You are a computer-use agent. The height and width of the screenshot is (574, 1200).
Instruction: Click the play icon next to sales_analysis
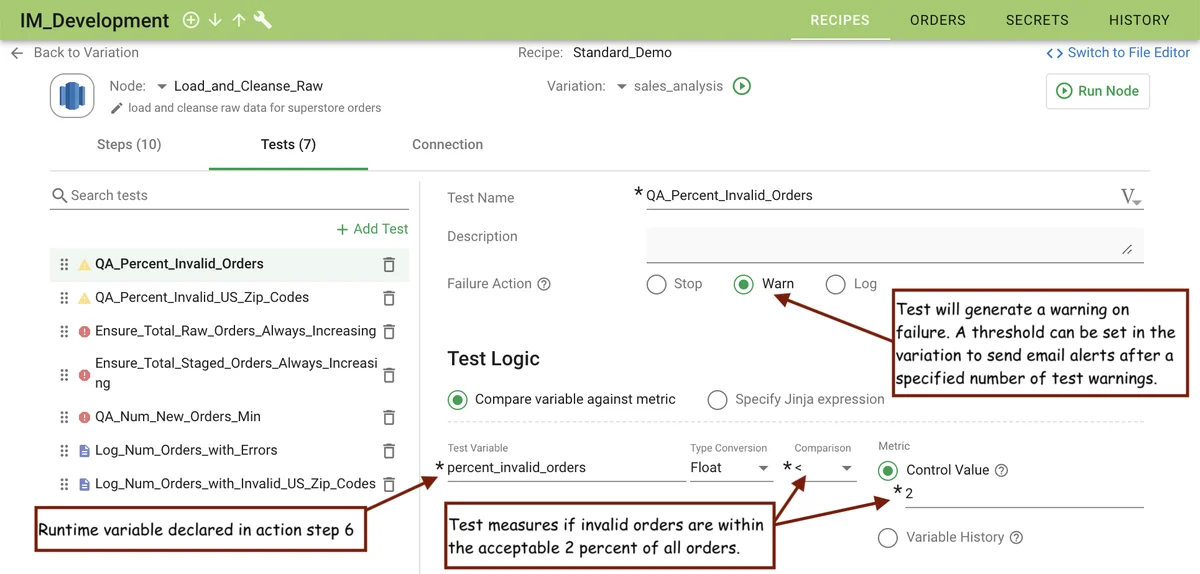pyautogui.click(x=742, y=86)
